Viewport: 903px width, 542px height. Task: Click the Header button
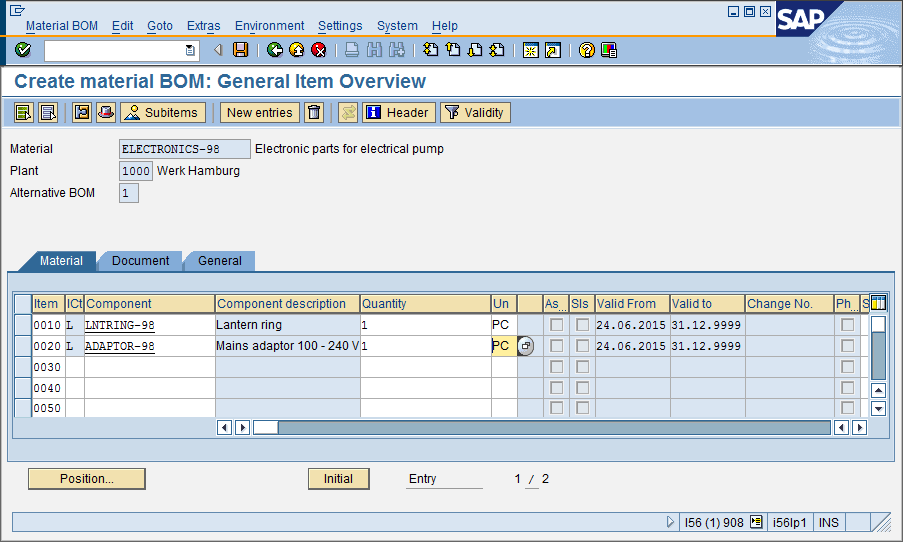pyautogui.click(x=399, y=112)
